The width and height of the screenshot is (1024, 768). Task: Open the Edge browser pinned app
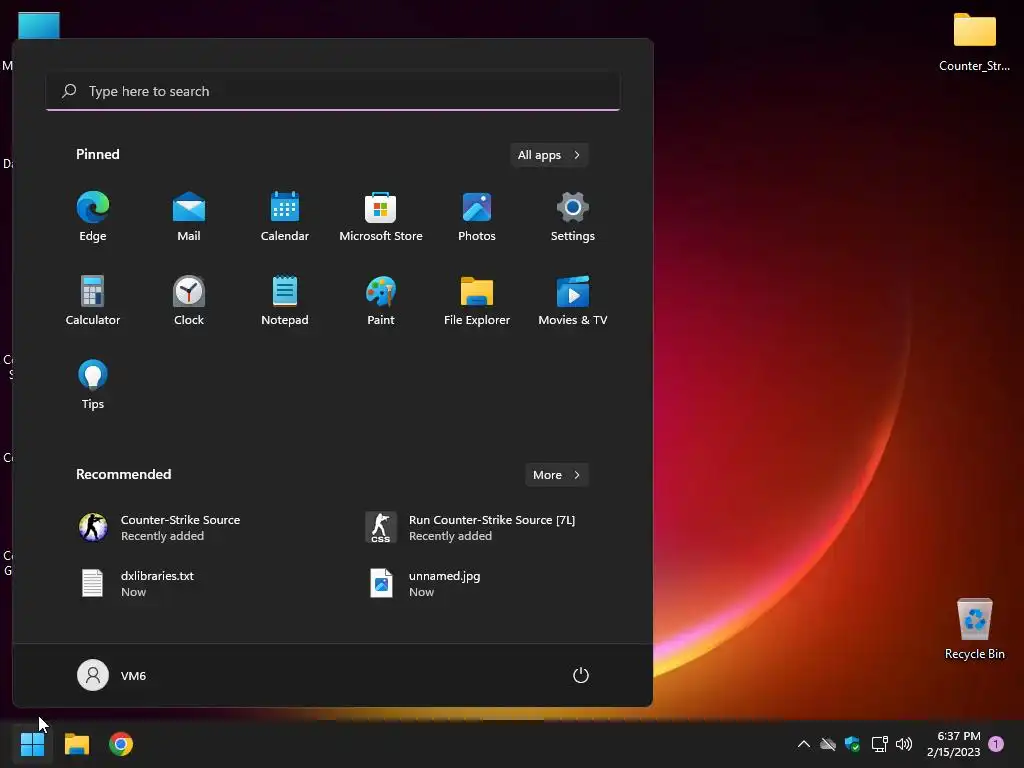click(93, 217)
